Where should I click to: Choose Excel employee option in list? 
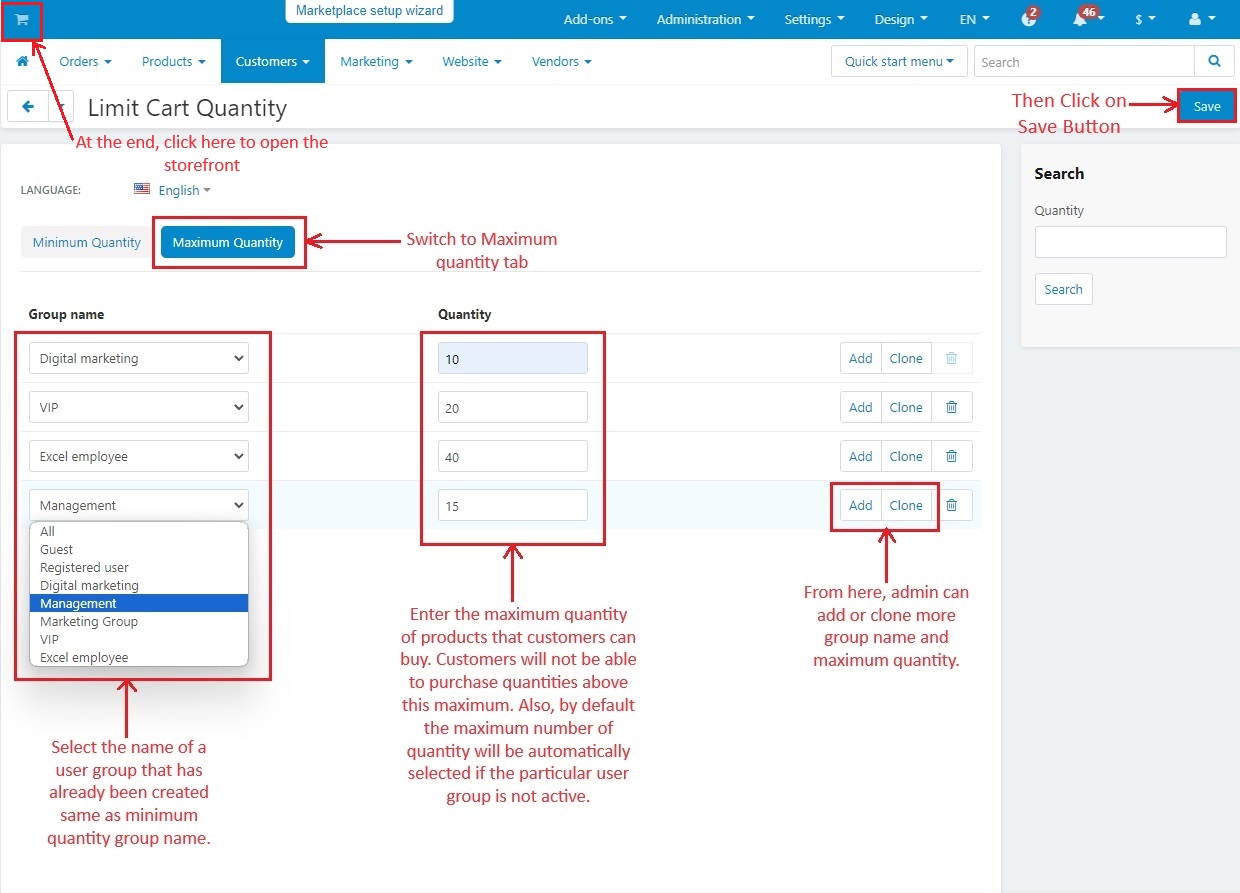click(x=139, y=657)
